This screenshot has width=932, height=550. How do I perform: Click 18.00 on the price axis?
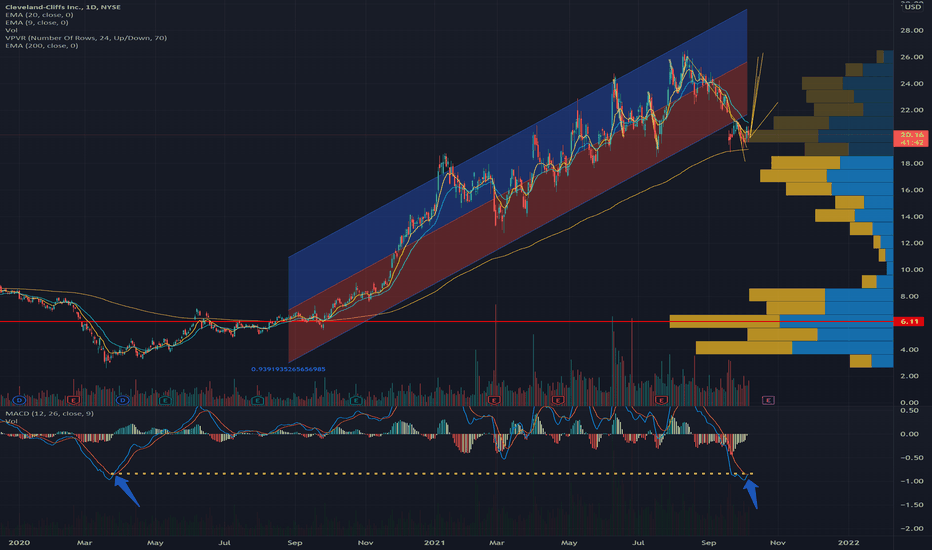click(912, 164)
